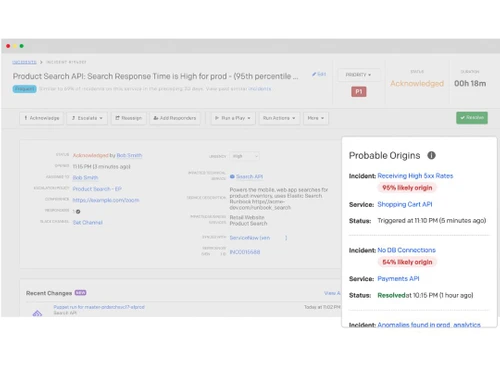The width and height of the screenshot is (500, 375).
Task: Click the Probable Origins heading
Action: pos(384,155)
